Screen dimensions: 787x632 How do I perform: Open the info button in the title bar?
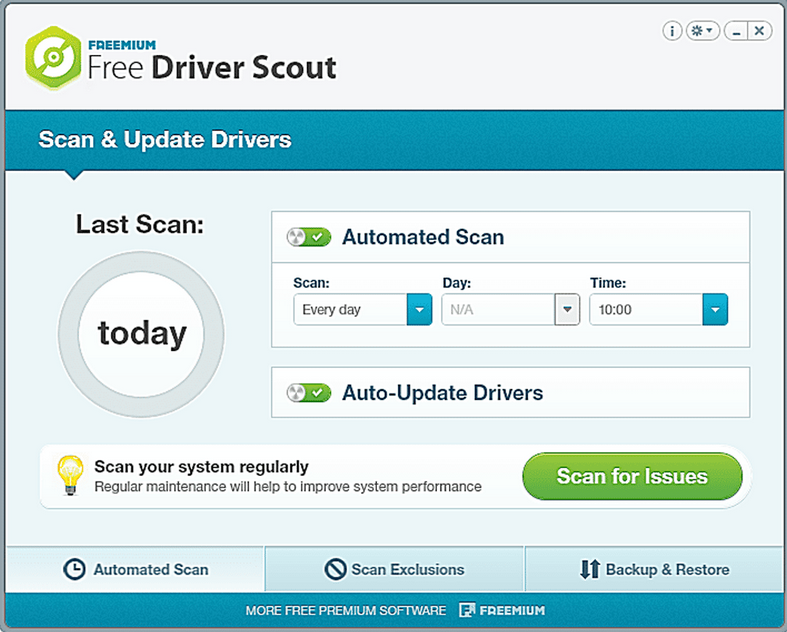click(672, 31)
